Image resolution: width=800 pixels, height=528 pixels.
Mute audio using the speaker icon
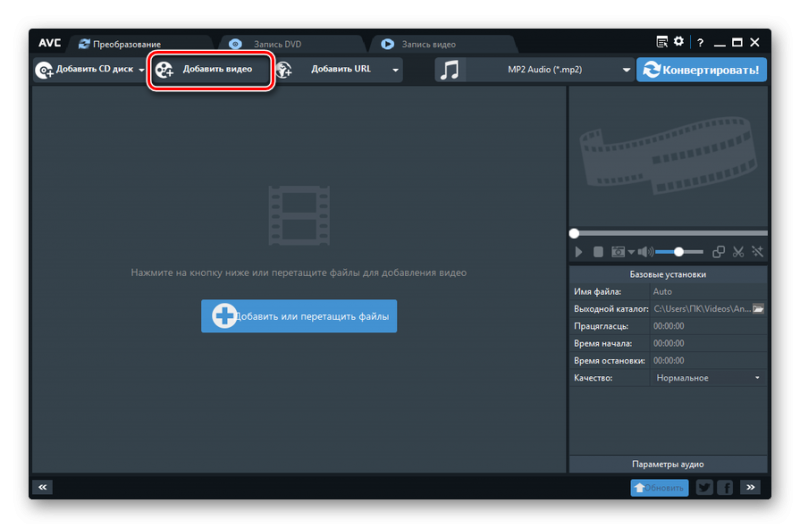tap(645, 252)
